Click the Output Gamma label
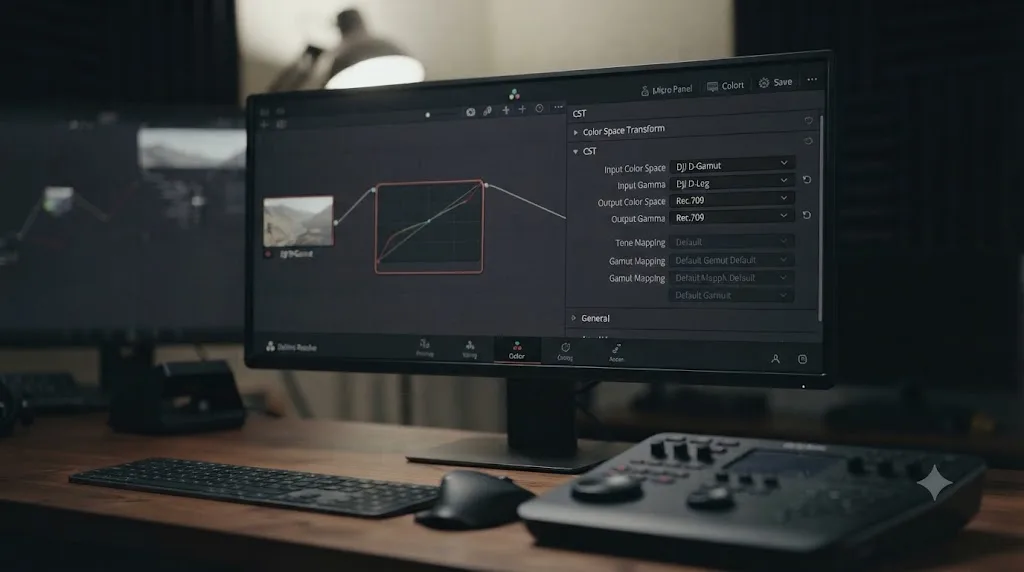 coord(637,219)
